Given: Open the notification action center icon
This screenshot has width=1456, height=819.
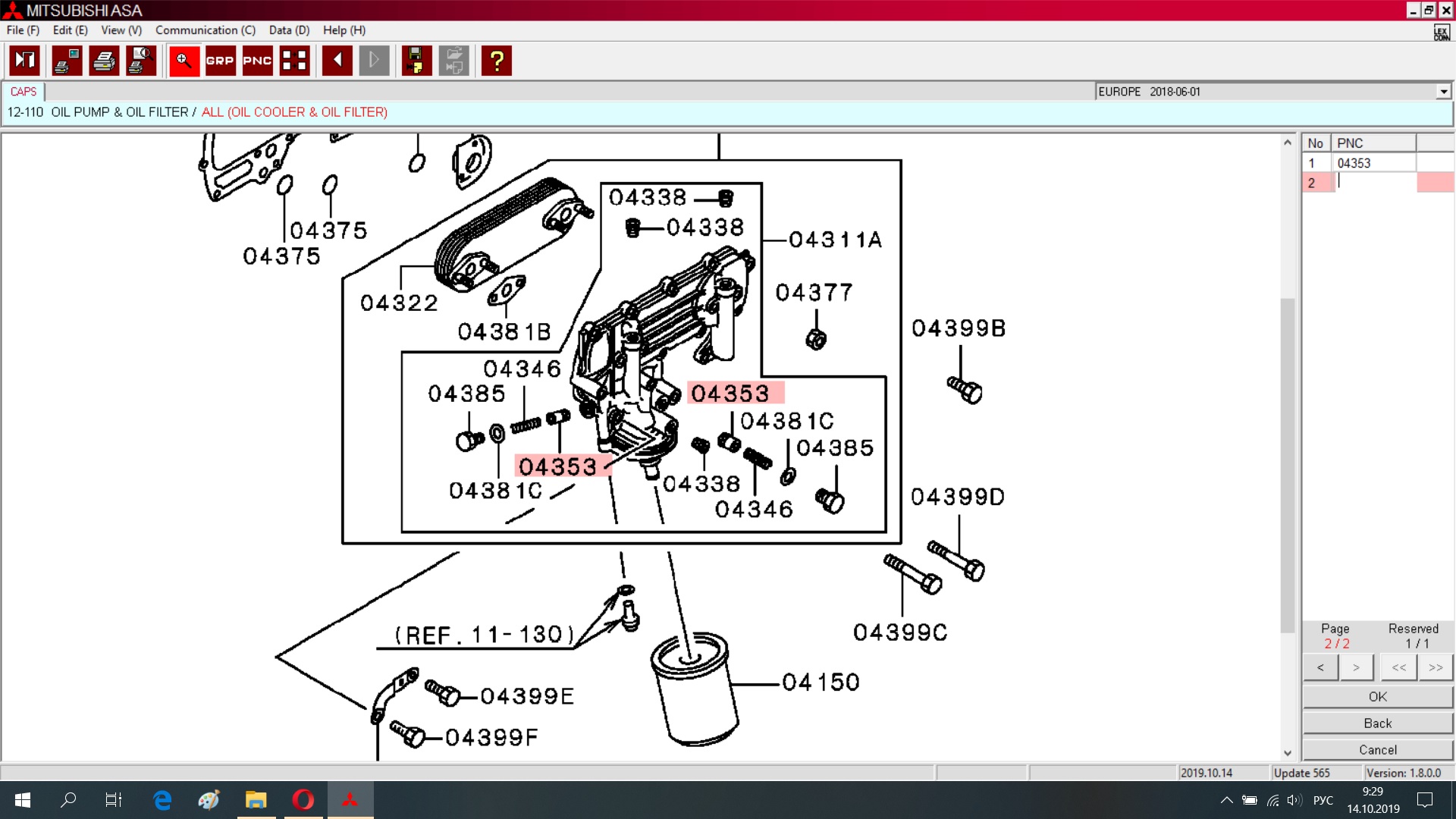Looking at the screenshot, I should click(1425, 800).
